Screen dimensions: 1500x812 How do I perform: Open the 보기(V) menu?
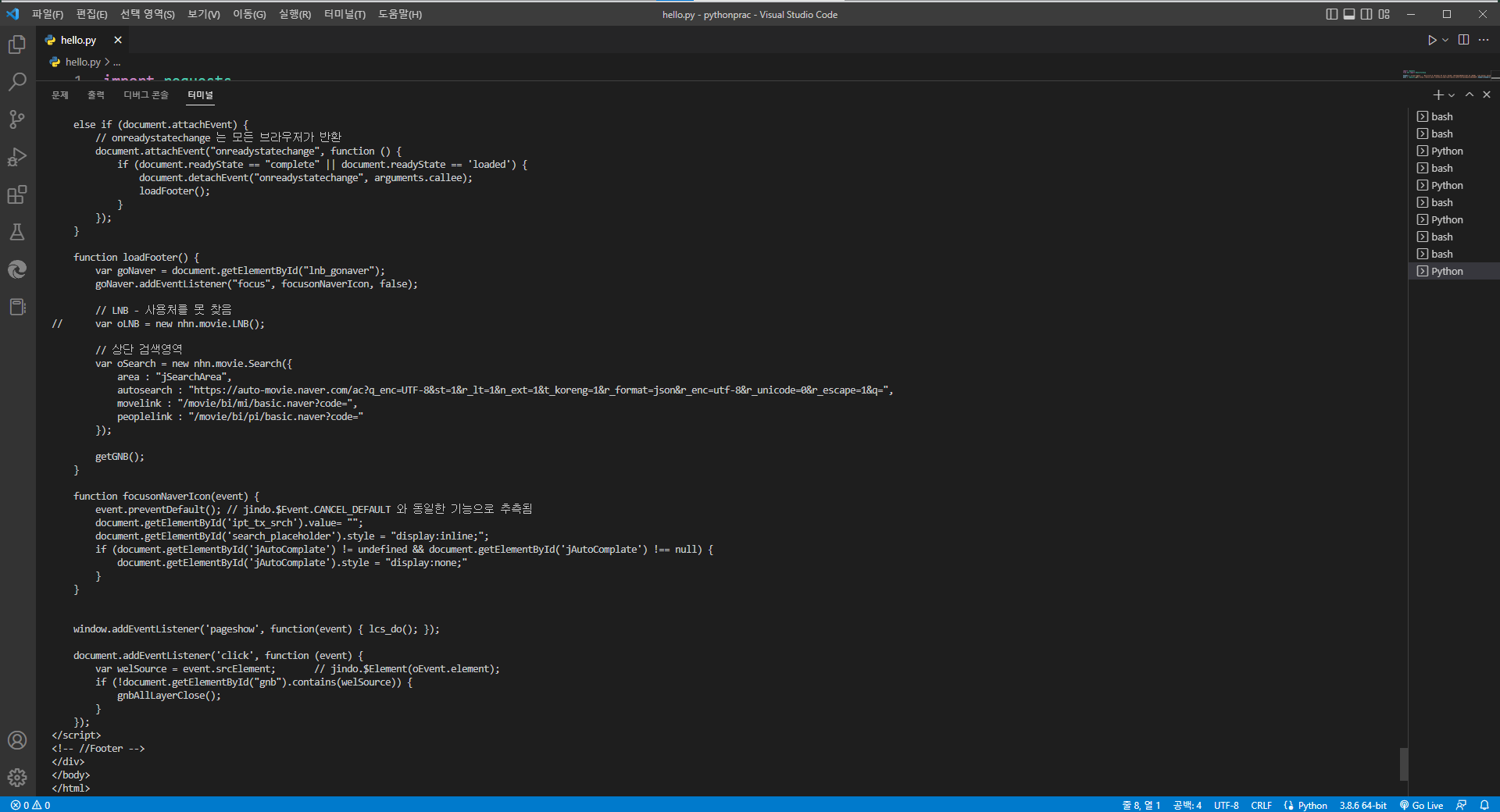coord(204,14)
